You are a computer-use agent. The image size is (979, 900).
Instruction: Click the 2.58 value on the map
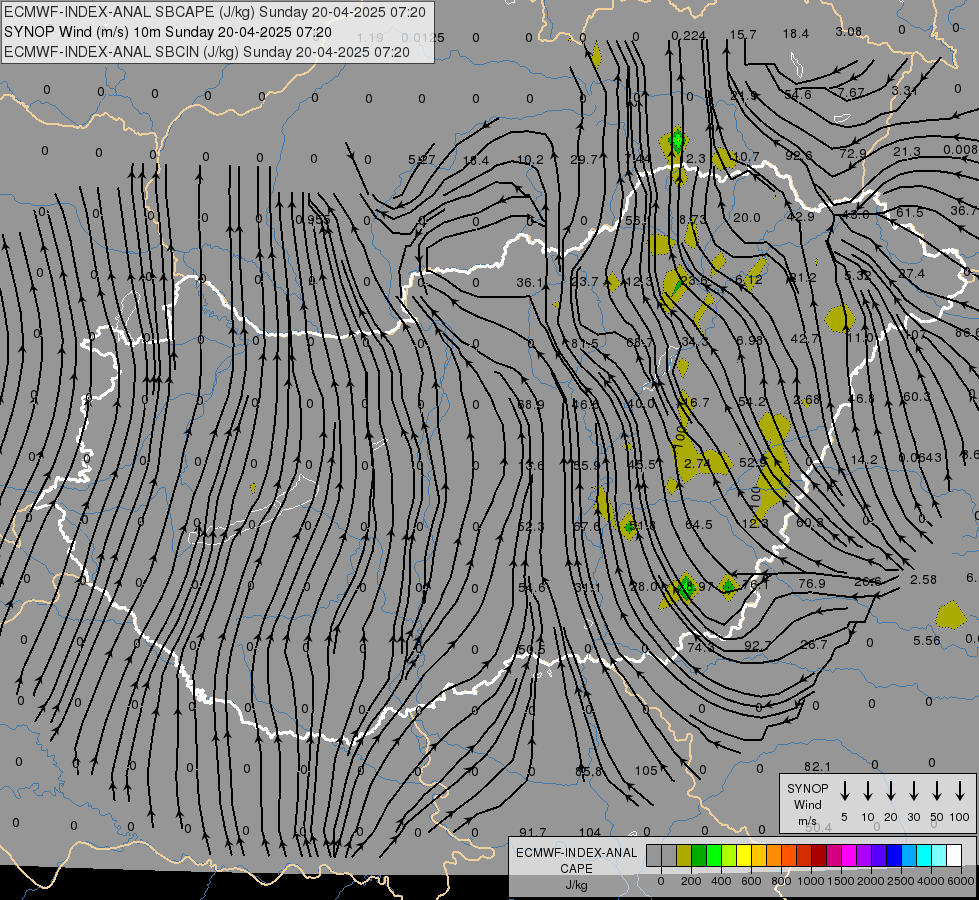(923, 580)
